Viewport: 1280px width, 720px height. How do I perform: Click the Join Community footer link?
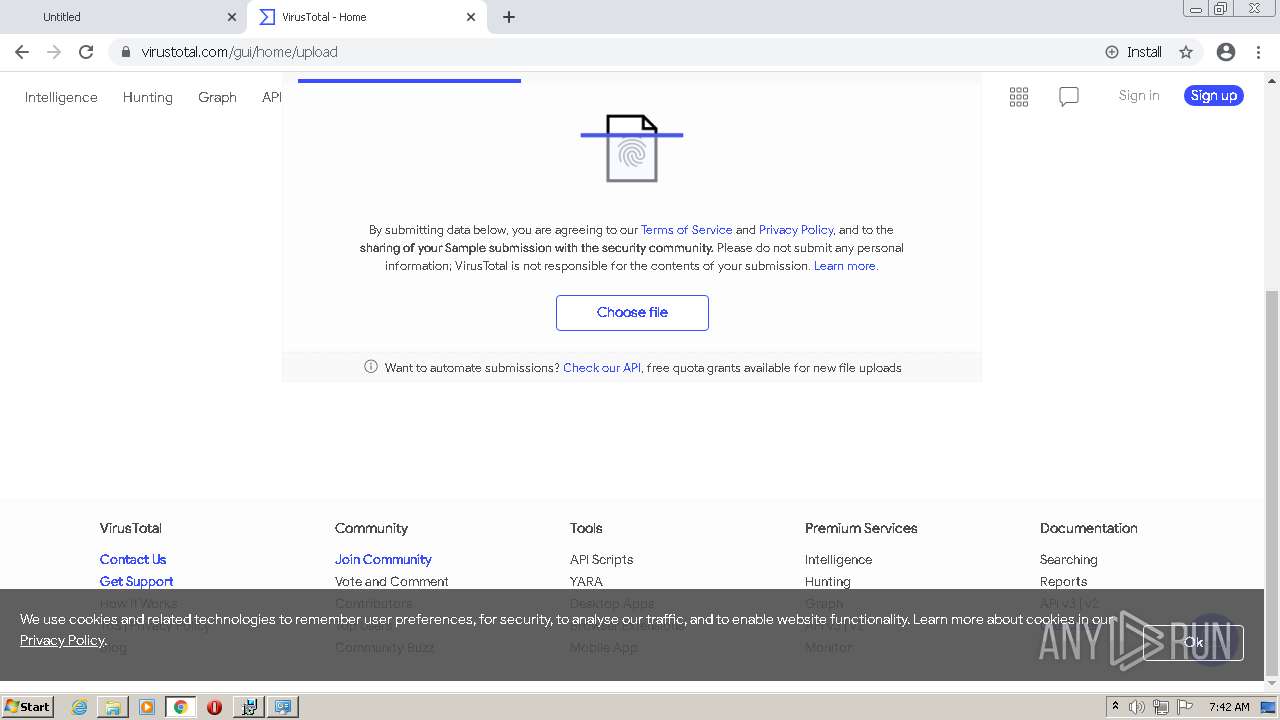coord(383,559)
